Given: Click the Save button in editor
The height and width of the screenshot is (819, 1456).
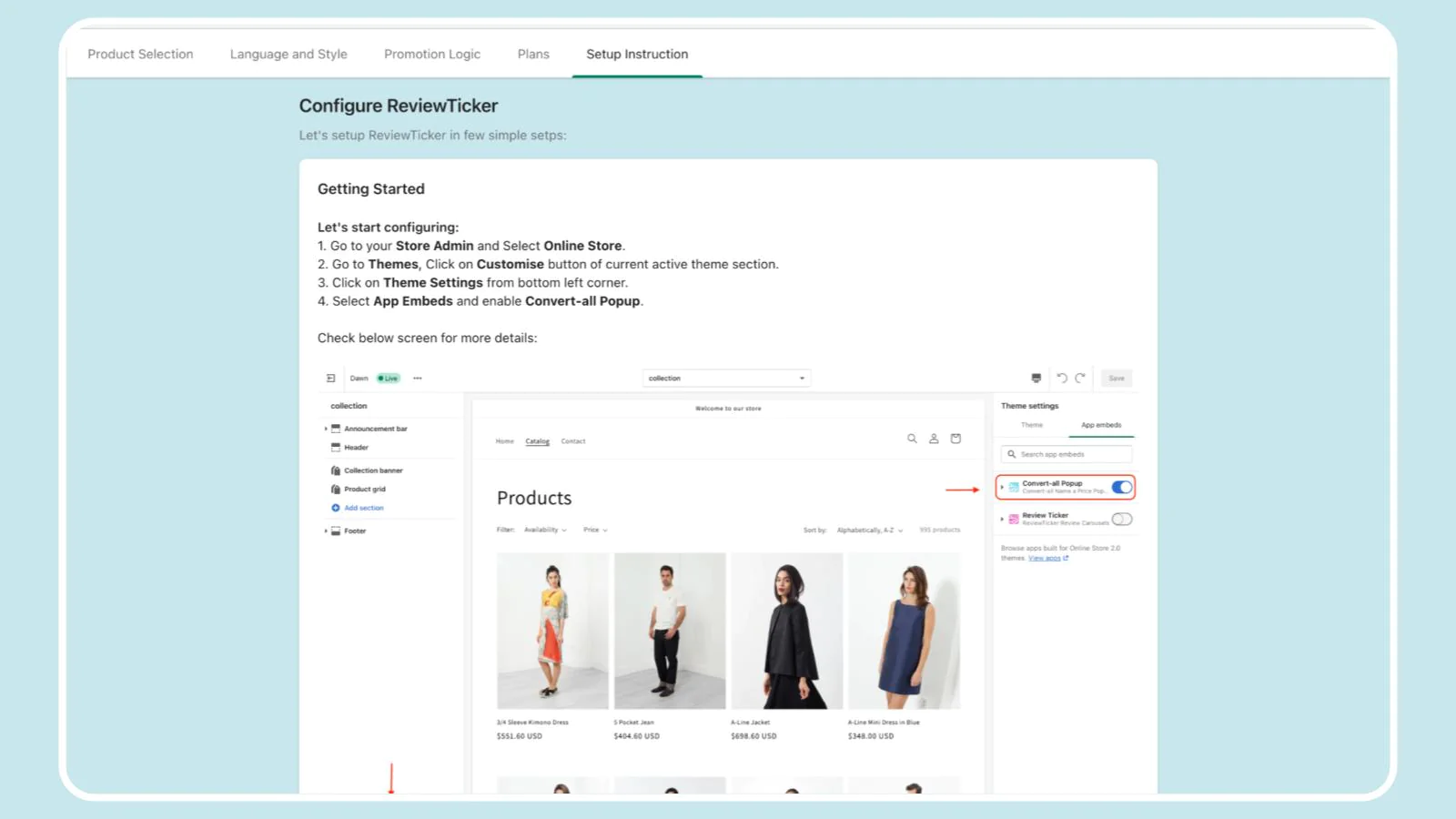Looking at the screenshot, I should (x=1117, y=379).
